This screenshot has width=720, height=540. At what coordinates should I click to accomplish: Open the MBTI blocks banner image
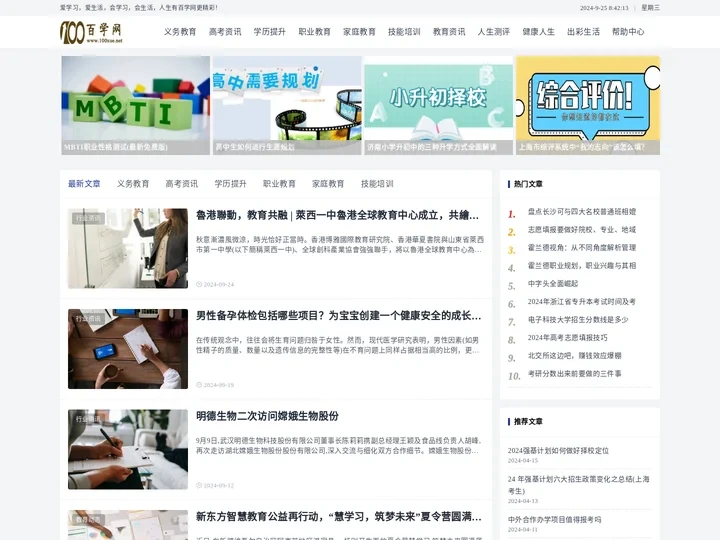click(x=135, y=105)
